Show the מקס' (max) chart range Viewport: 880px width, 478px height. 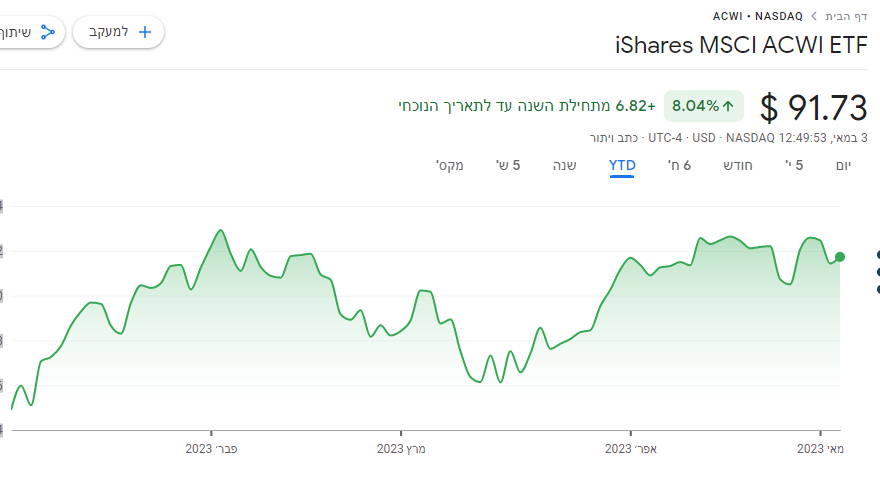(x=450, y=164)
